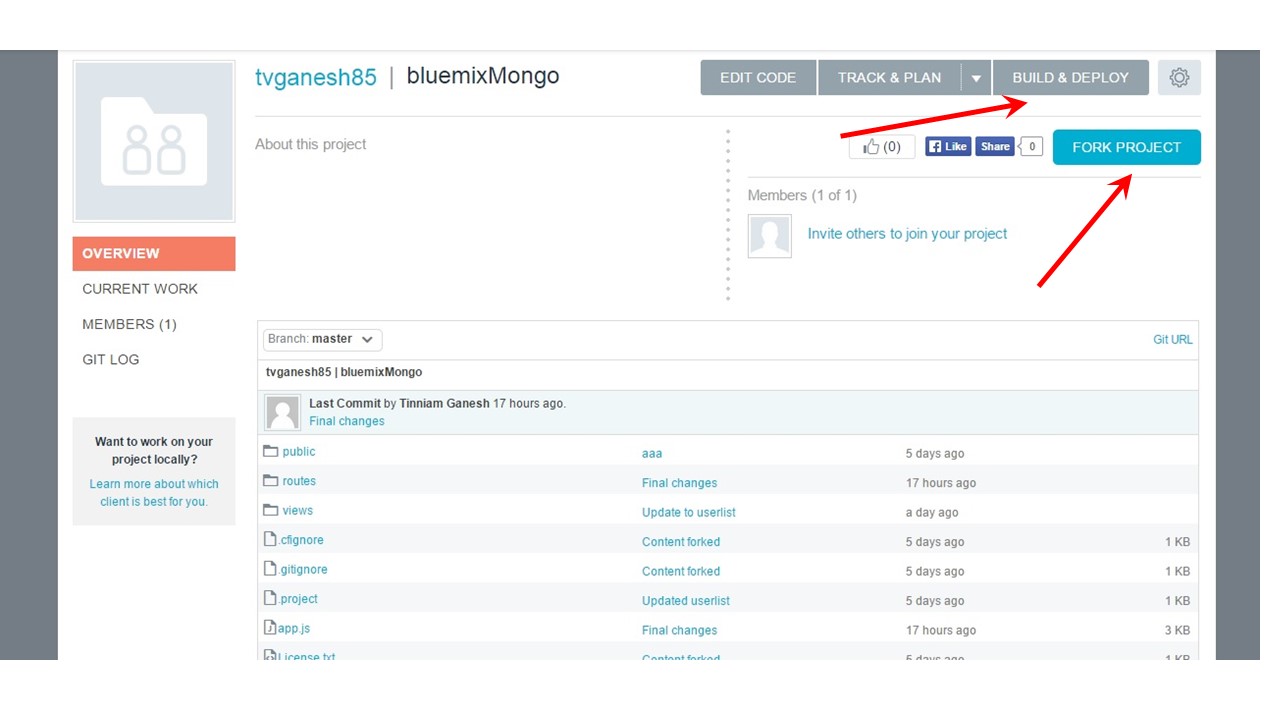Screen dimensions: 1280x720
Task: Go to Git Log in sidebar
Action: (111, 360)
